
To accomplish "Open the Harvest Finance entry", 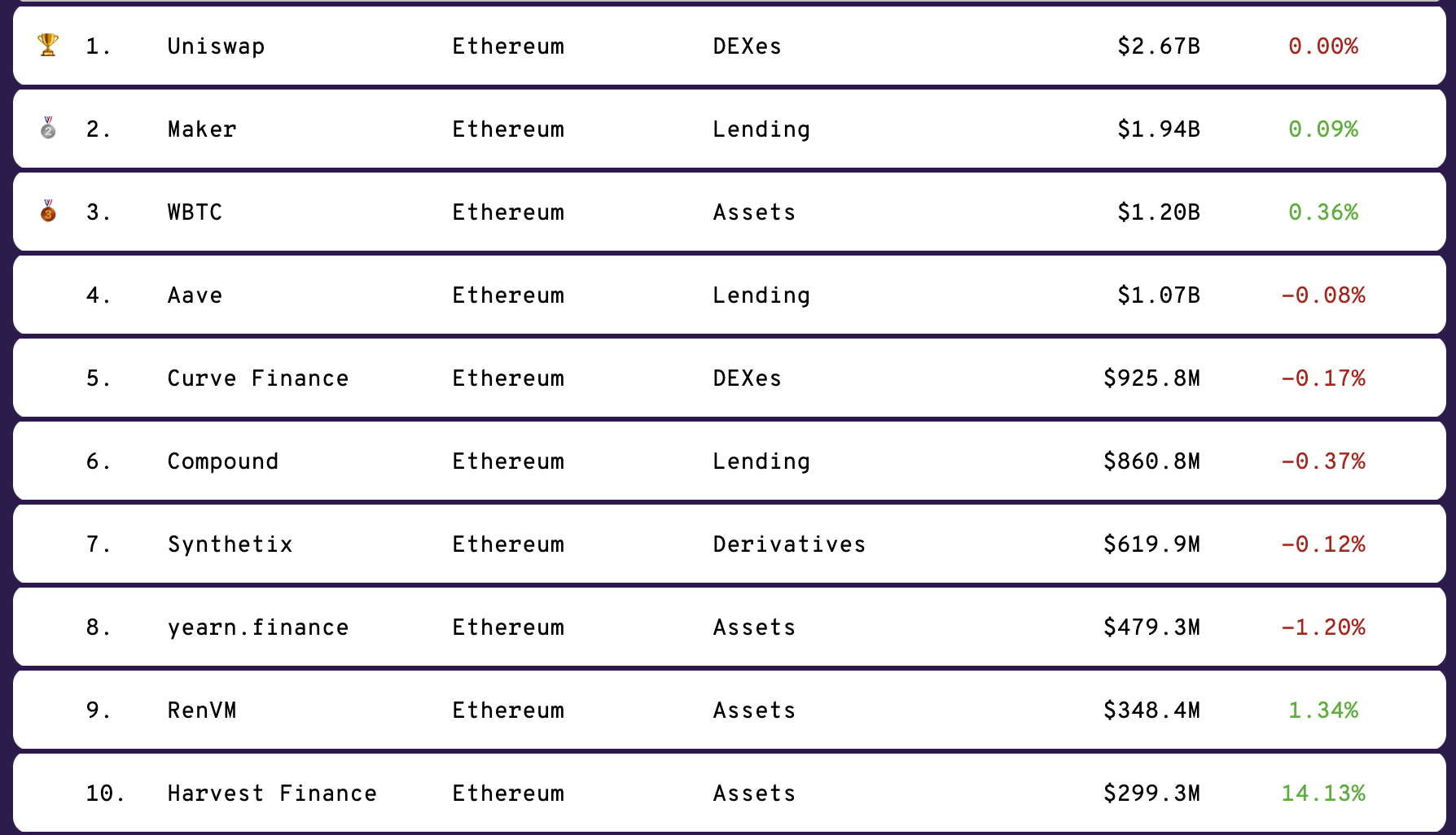I will coord(272,793).
